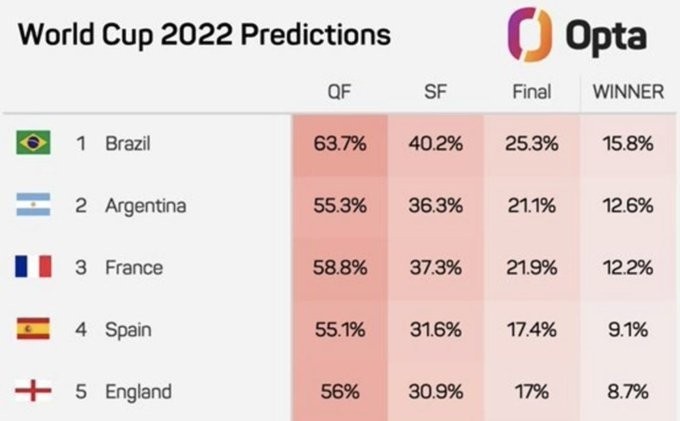Image resolution: width=680 pixels, height=421 pixels.
Task: Select the QF column header
Action: click(339, 92)
